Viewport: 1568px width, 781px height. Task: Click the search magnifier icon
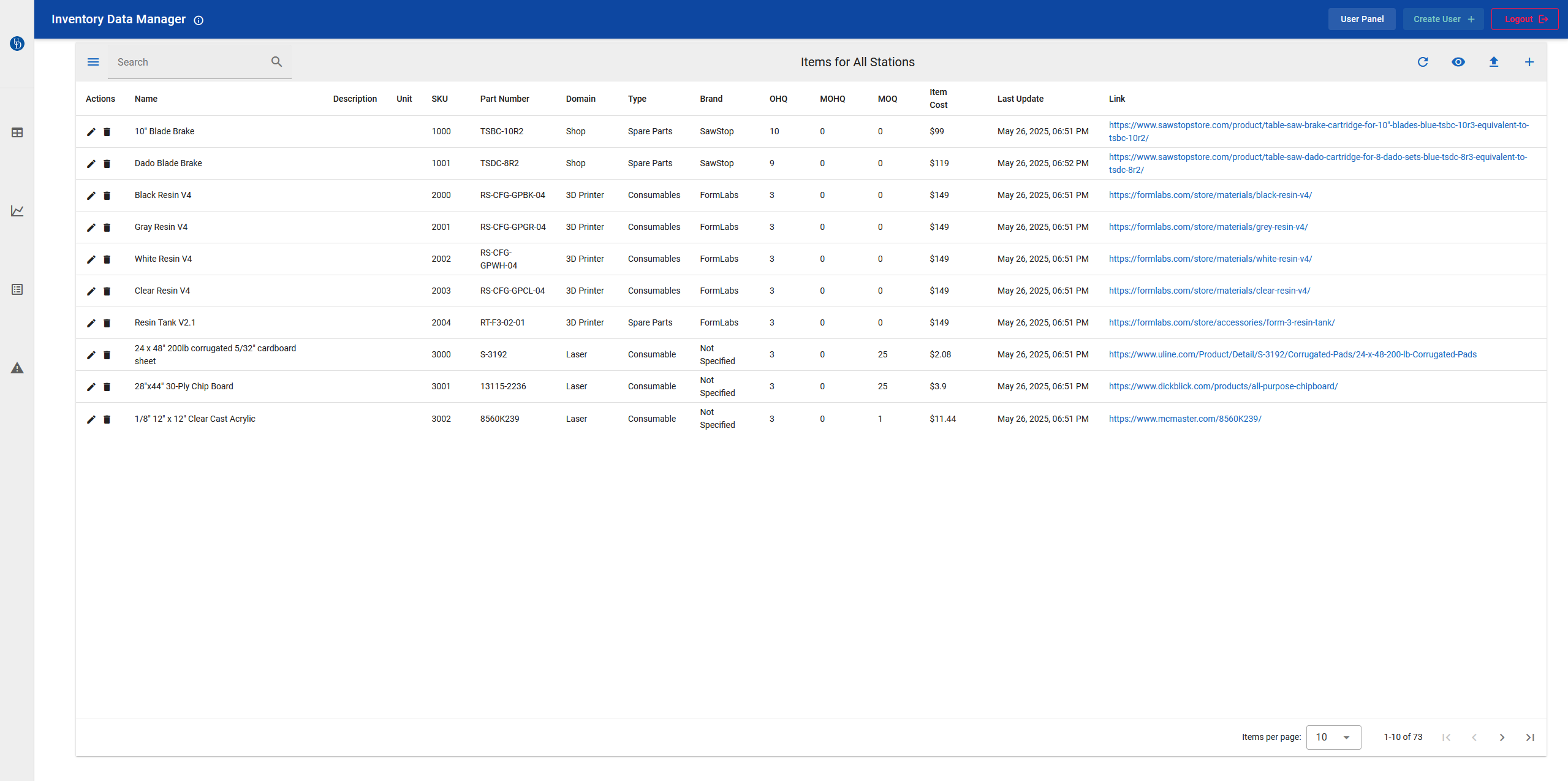pos(276,62)
